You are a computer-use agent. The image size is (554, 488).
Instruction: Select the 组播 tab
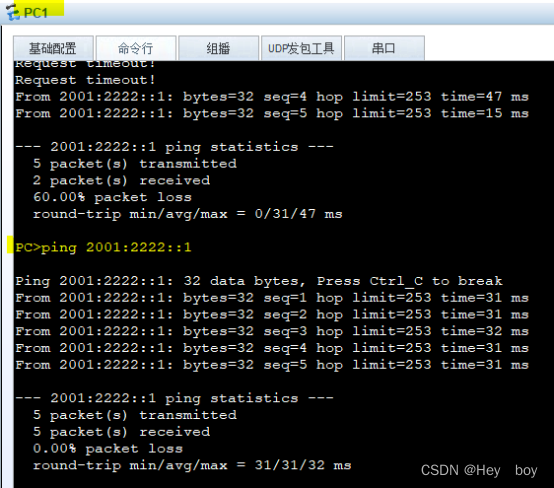coord(218,48)
